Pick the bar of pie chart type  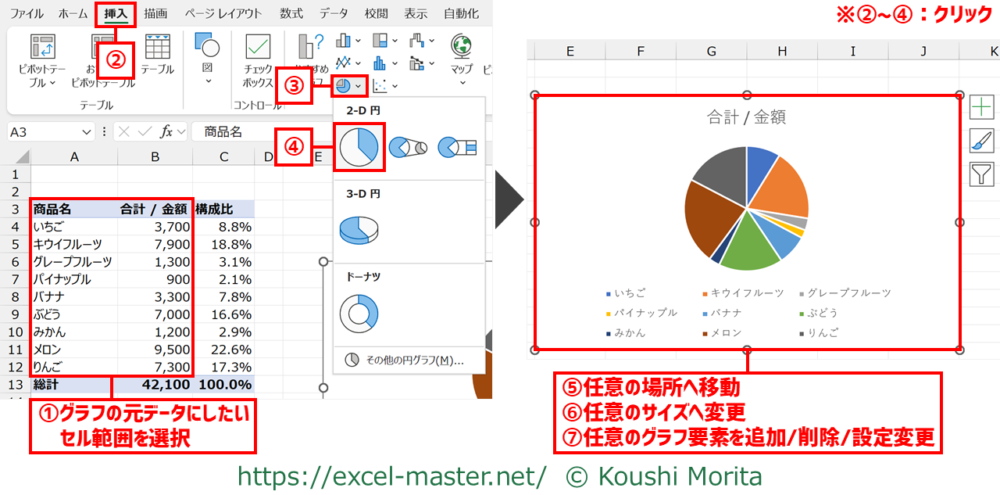(459, 147)
